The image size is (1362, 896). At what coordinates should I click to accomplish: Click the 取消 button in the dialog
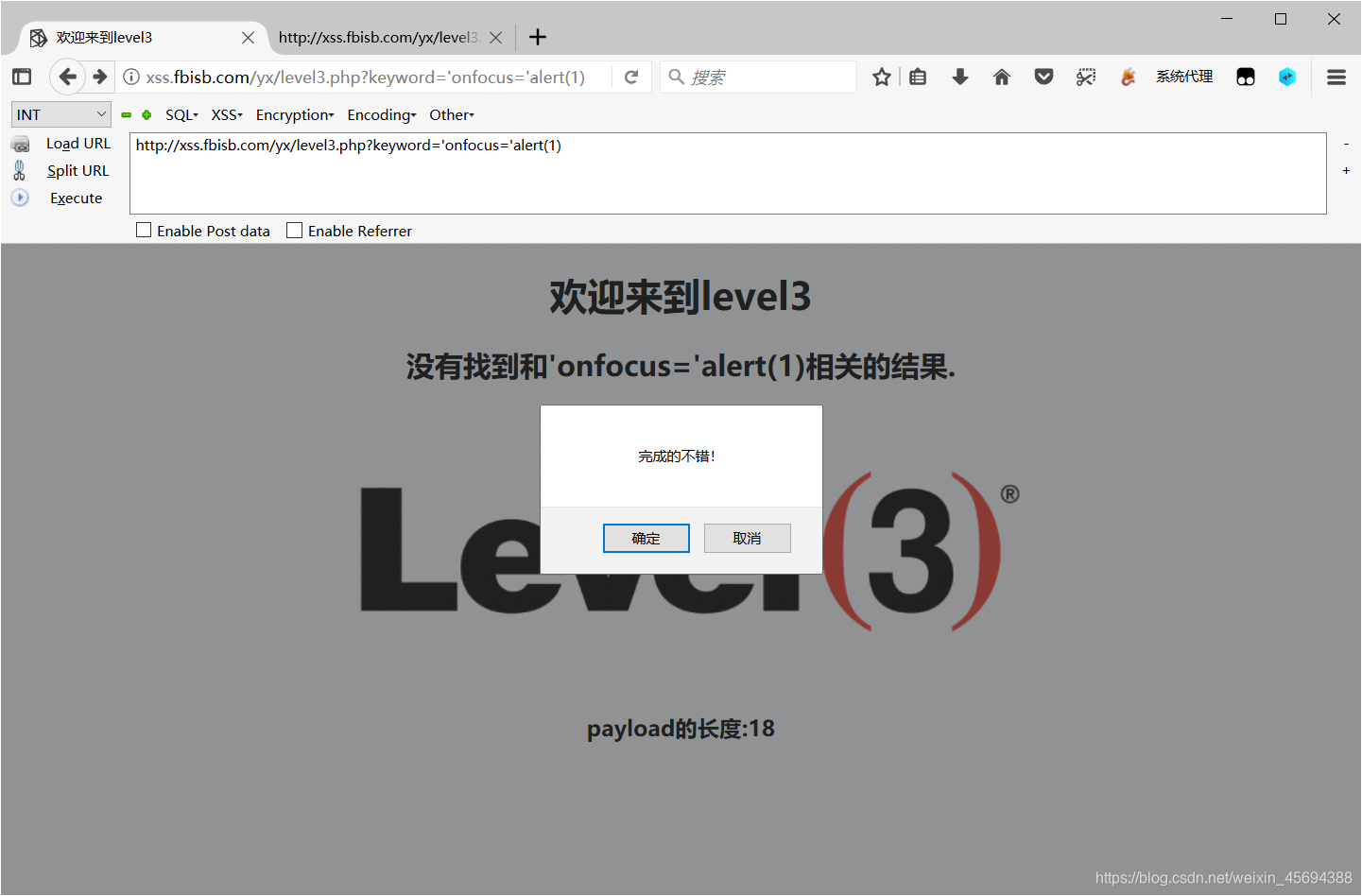748,538
